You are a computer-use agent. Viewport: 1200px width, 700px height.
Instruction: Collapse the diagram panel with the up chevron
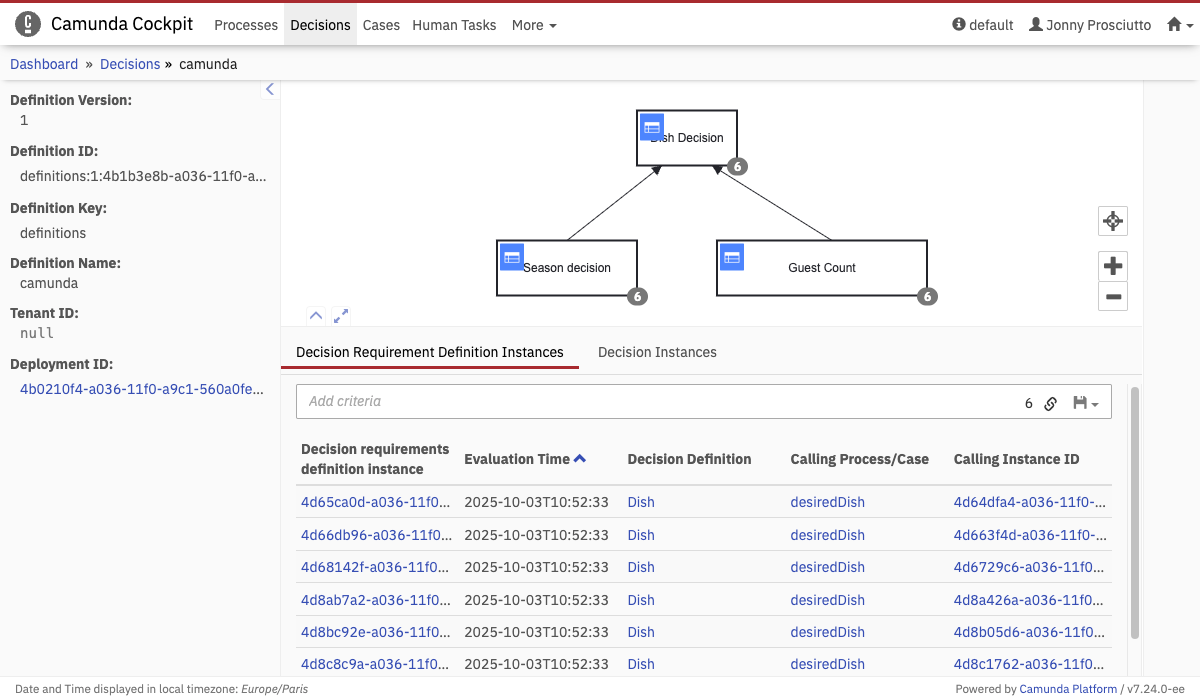pos(316,315)
